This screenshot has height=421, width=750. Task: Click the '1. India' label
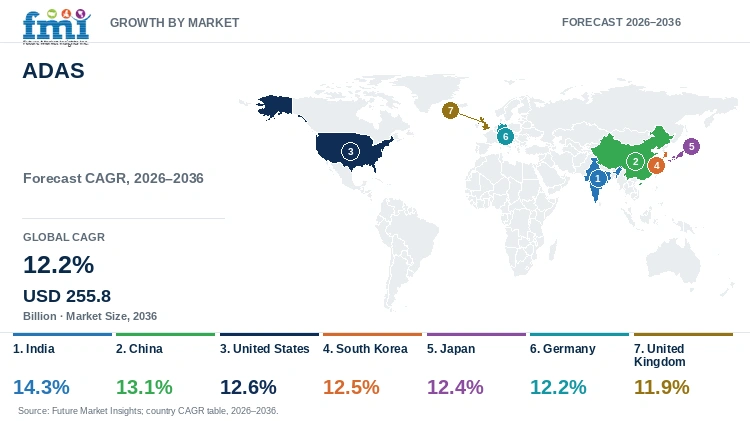pos(33,349)
